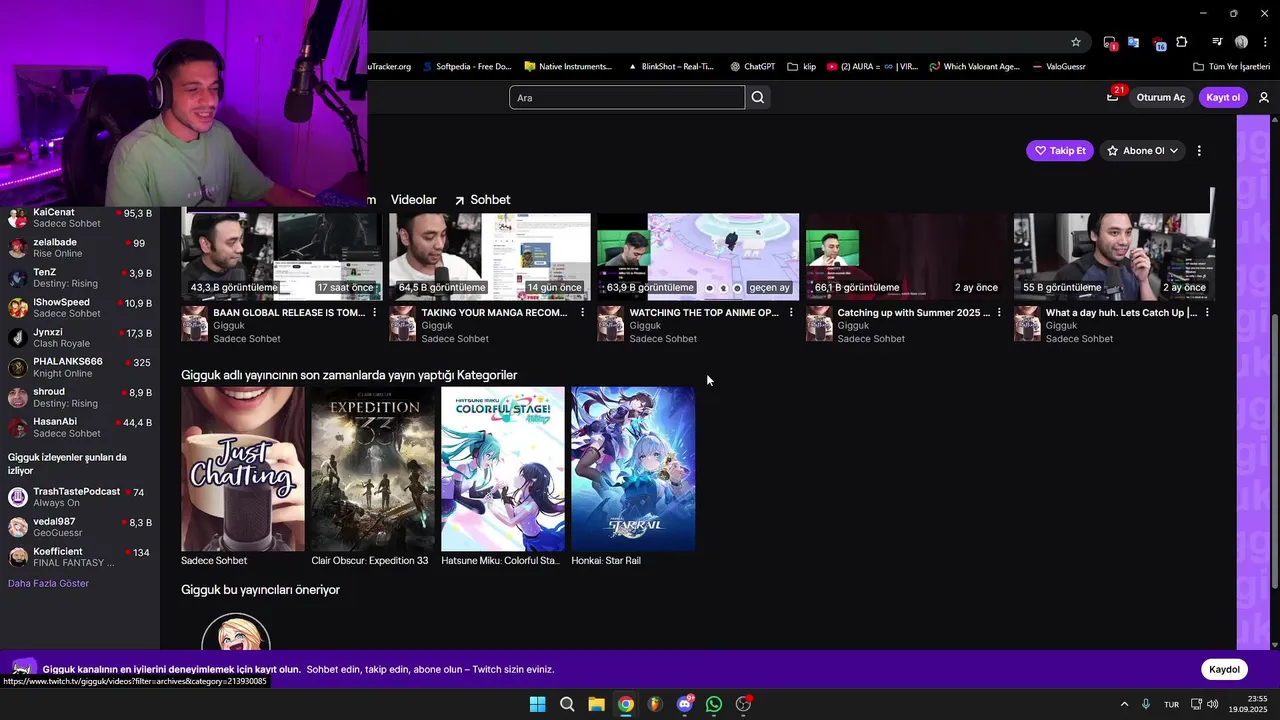1280x720 pixels.
Task: Open the klip bookmarks folder
Action: (x=801, y=67)
